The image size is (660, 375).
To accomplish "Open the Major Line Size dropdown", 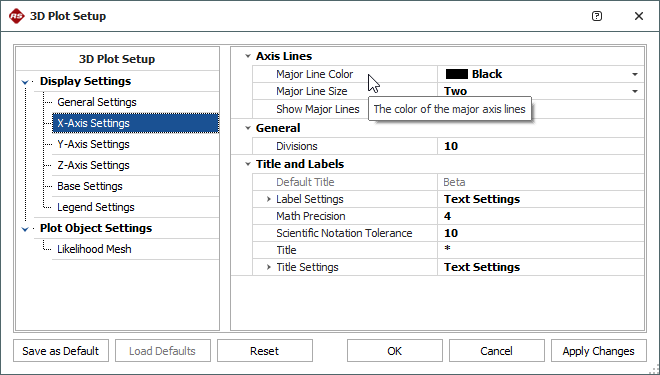I will coord(635,91).
